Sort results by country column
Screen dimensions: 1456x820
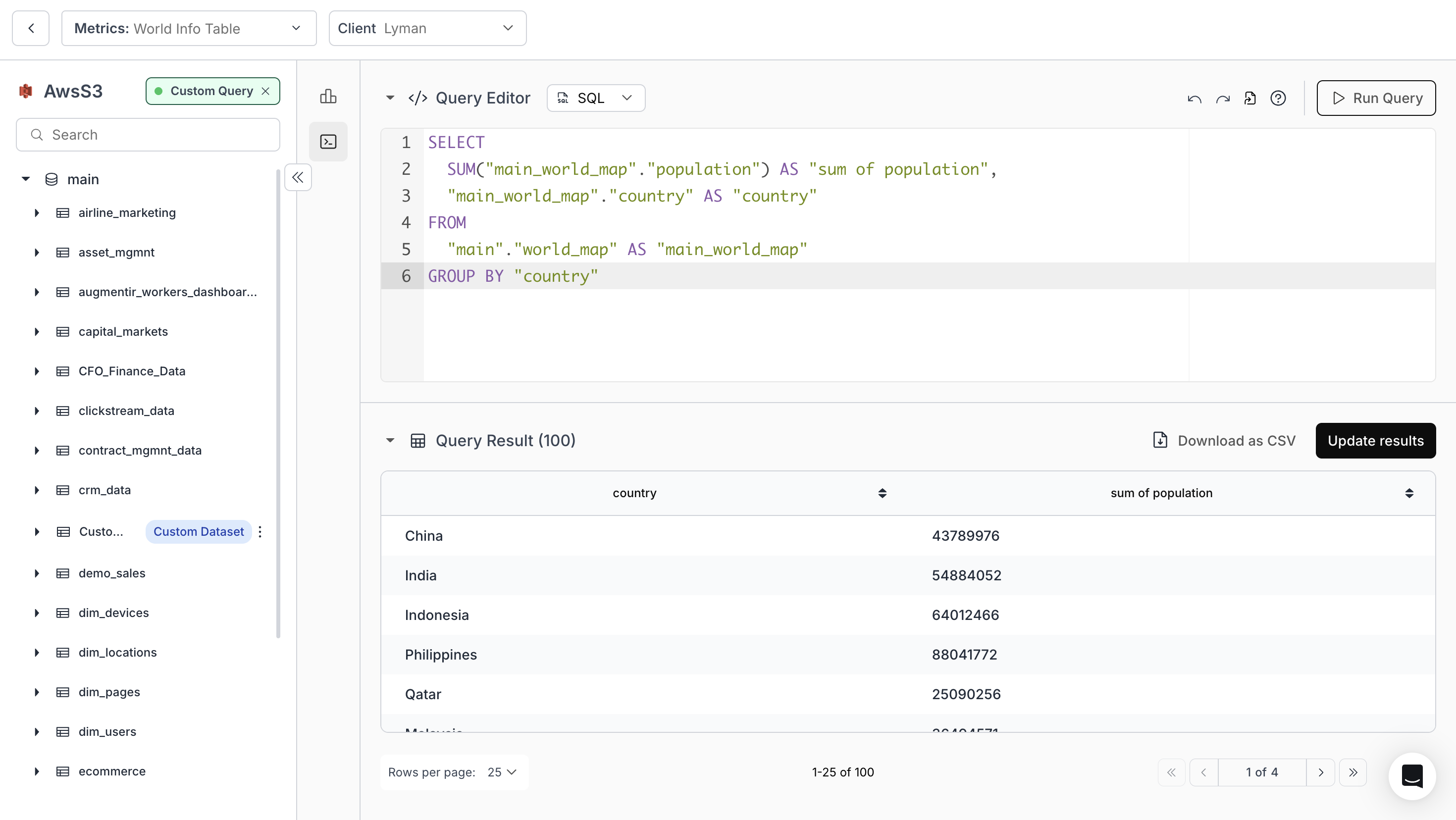882,493
